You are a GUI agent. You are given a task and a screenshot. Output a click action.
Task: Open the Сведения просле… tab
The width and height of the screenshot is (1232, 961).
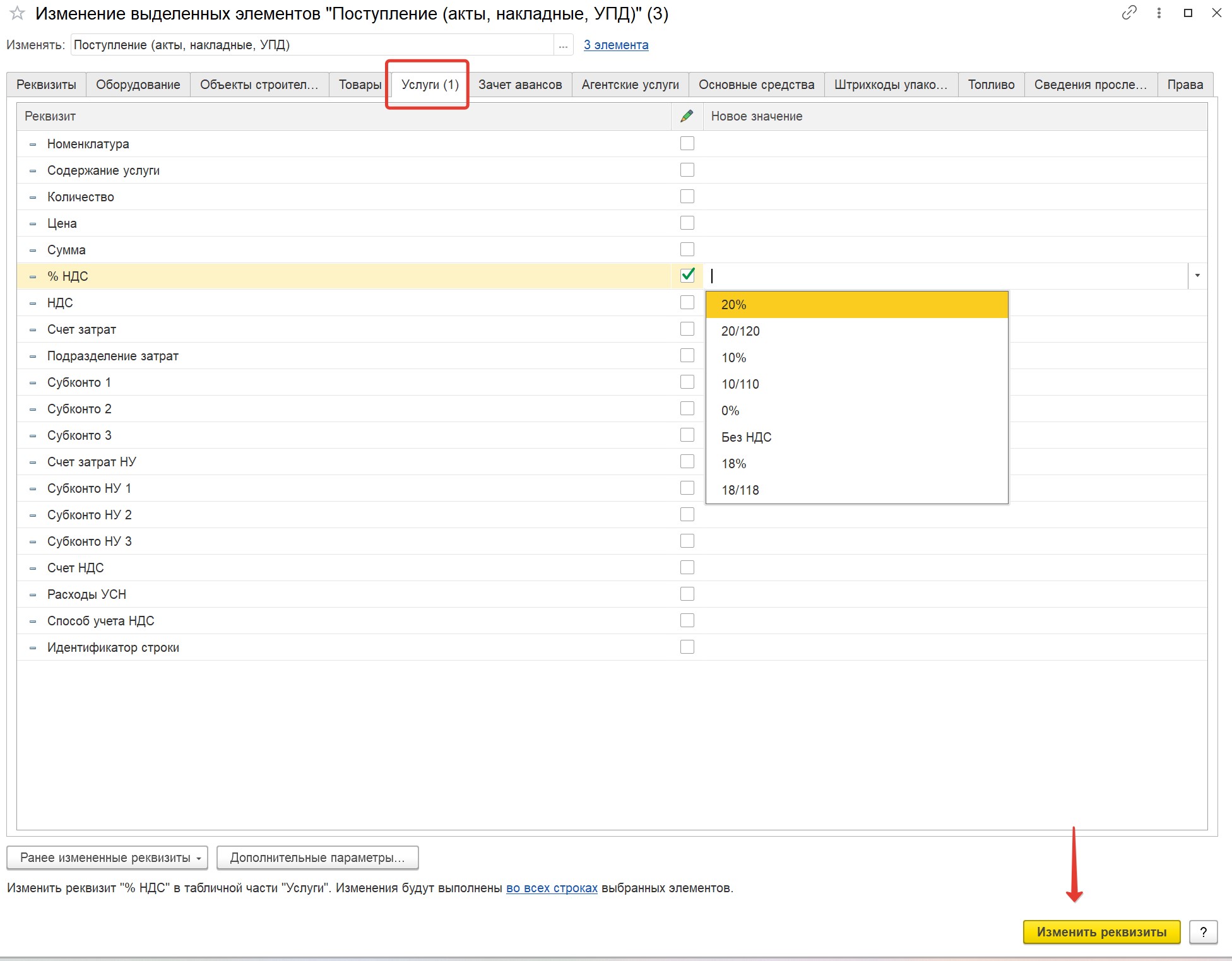[1091, 85]
